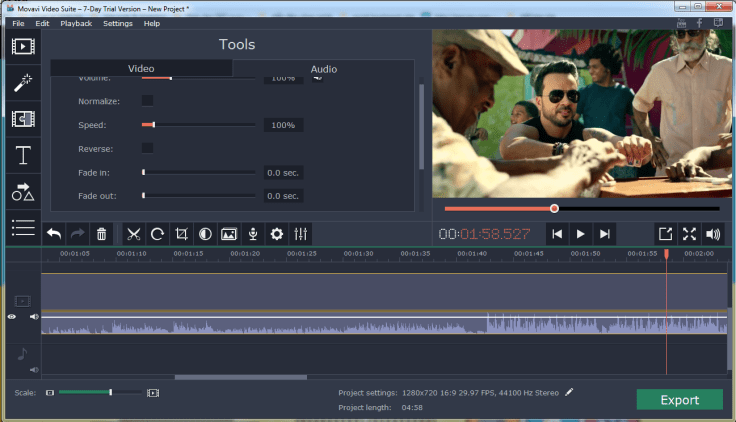Open the Filters magic wand panel

click(x=22, y=83)
